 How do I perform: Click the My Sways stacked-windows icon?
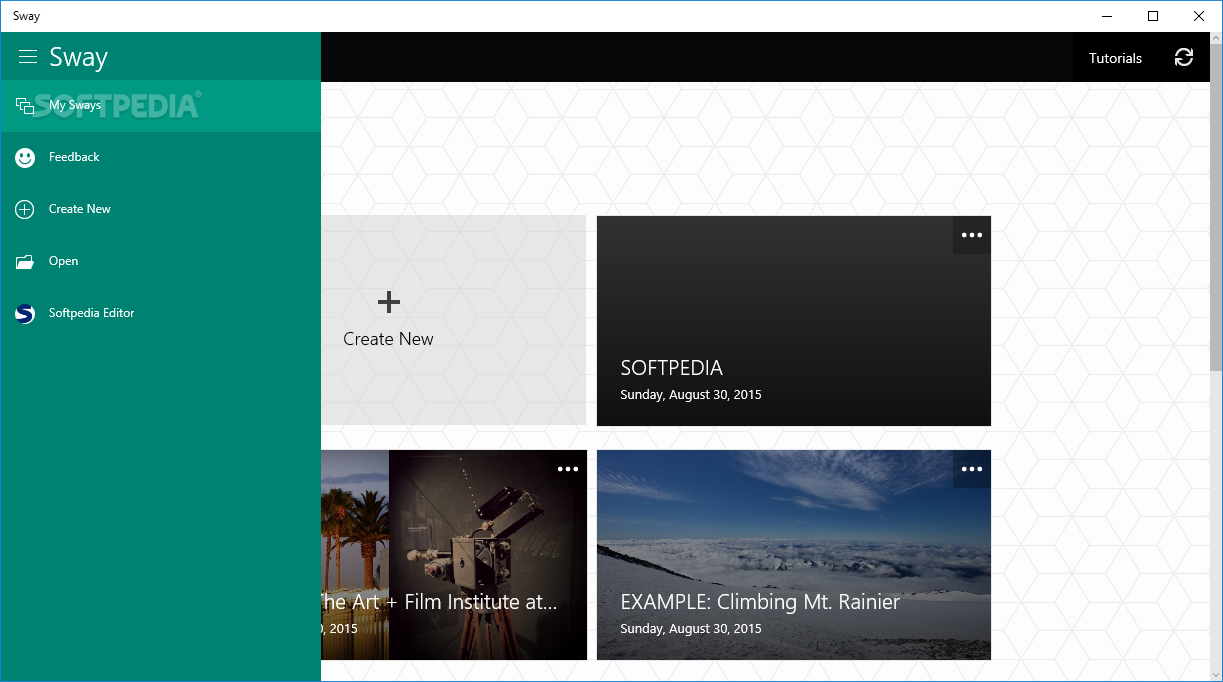pos(25,105)
